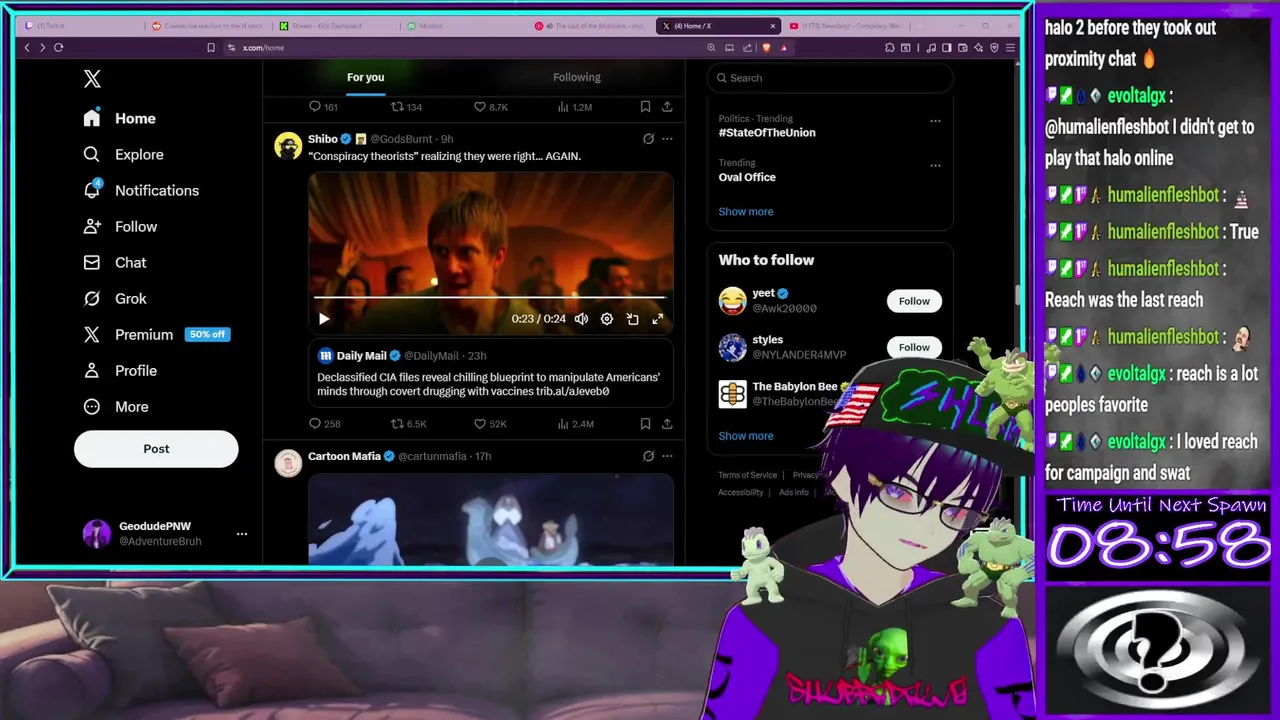Open three-dot menu on Cartoon Mafia post
1280x720 pixels.
(667, 456)
